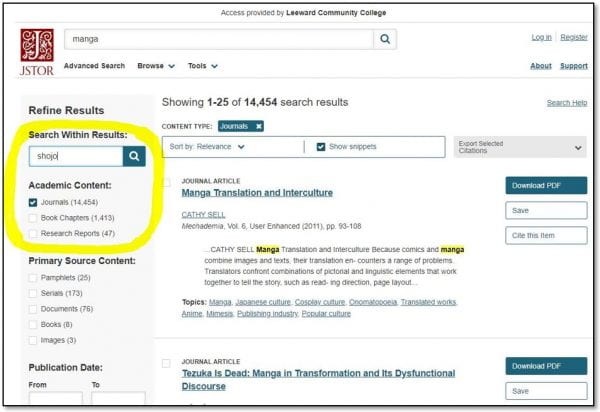Expand the Tools menu

click(202, 66)
